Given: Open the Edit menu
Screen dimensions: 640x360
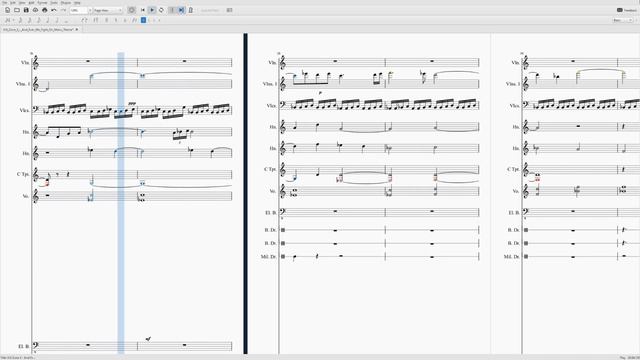Looking at the screenshot, I should click(13, 2).
